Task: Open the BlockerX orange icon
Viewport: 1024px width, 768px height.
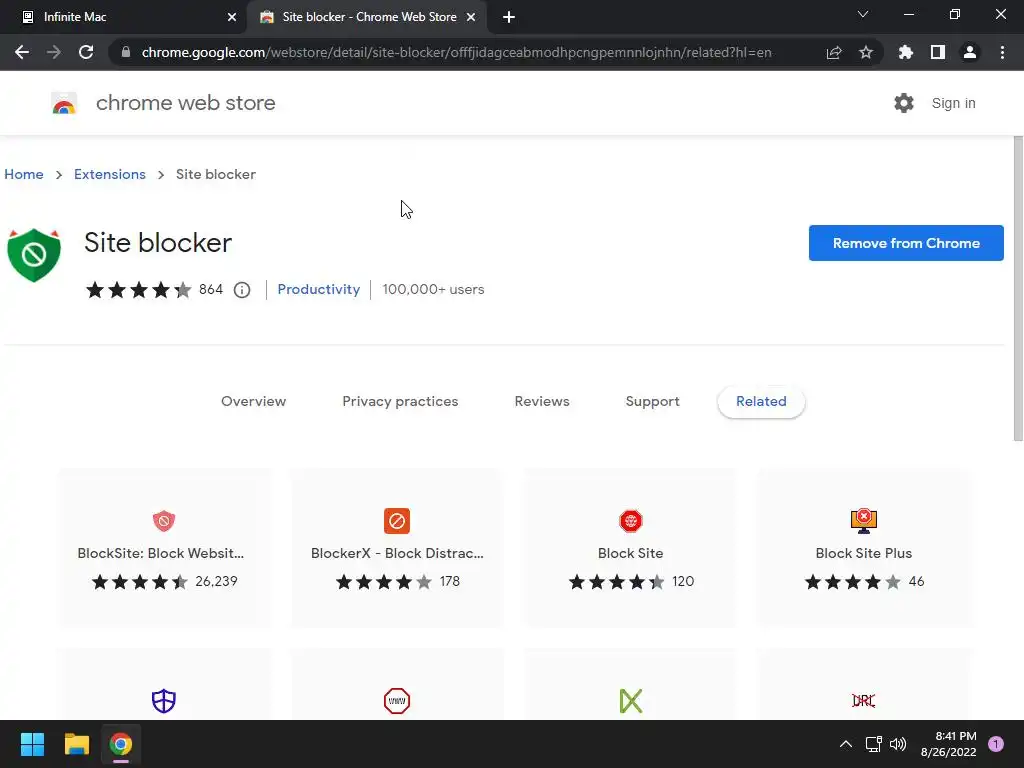Action: tap(397, 520)
